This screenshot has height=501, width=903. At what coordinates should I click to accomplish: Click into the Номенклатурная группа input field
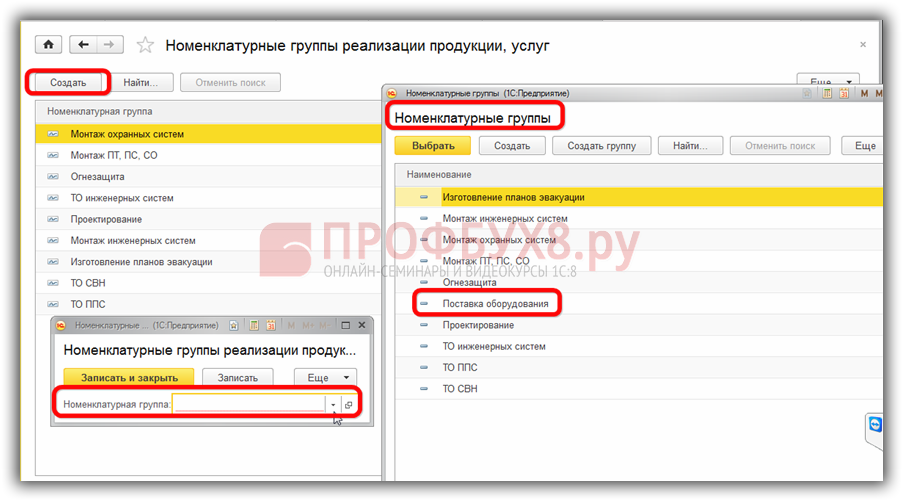248,405
